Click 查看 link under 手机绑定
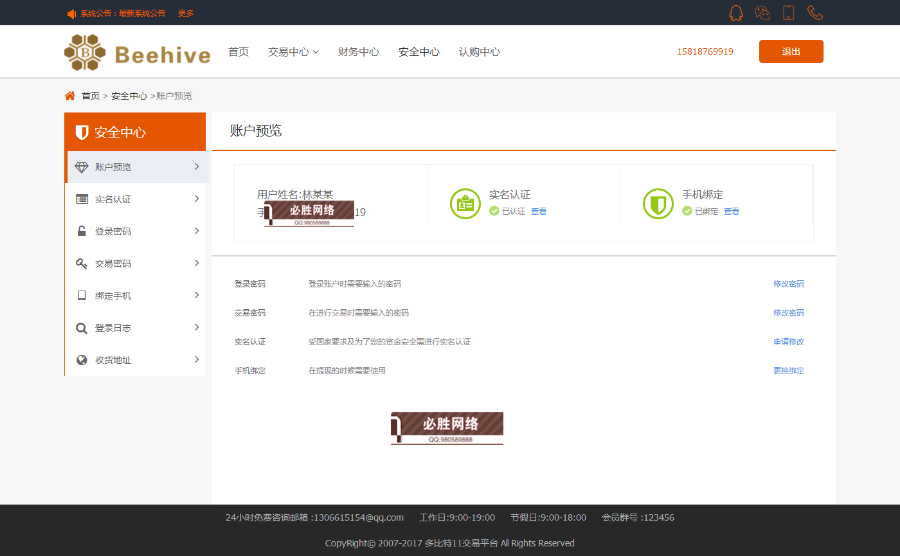Image resolution: width=900 pixels, height=556 pixels. (x=731, y=211)
